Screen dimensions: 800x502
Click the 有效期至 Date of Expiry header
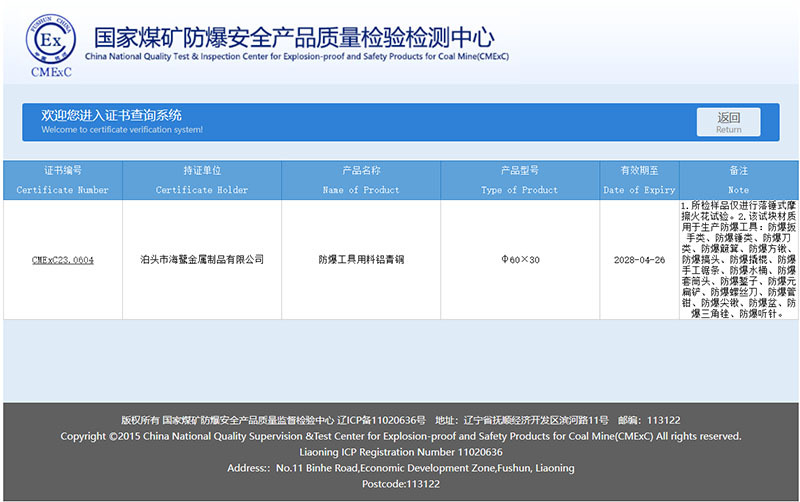pos(639,180)
